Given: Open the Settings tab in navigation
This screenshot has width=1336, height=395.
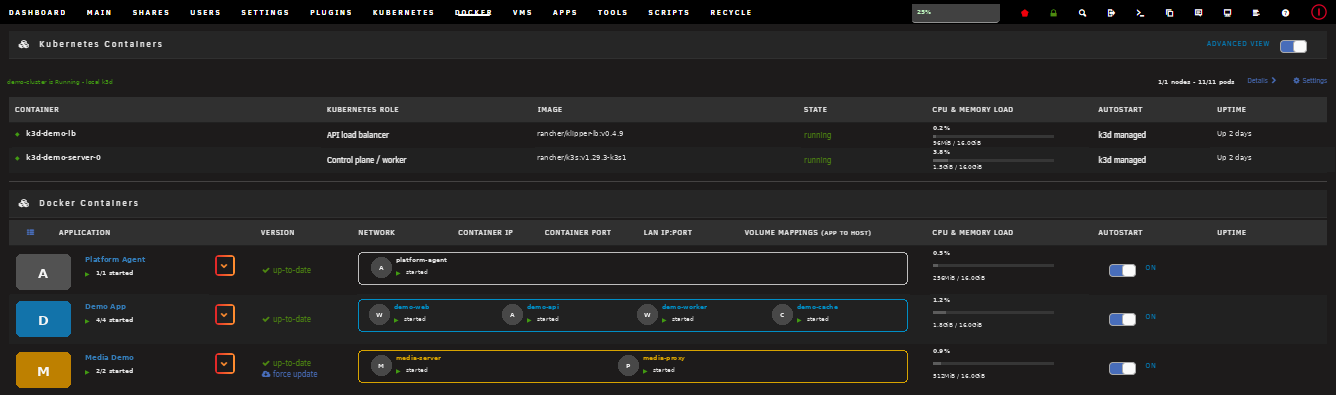Looking at the screenshot, I should (265, 13).
